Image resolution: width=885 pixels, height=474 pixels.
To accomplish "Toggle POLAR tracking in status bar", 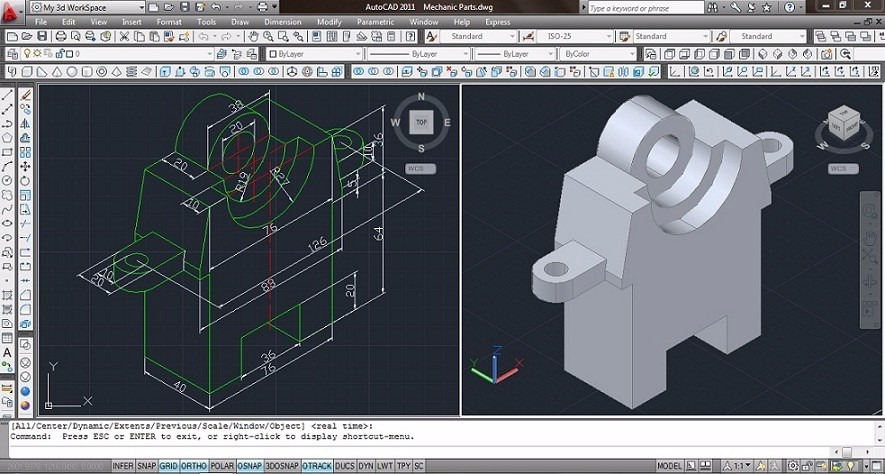I will pos(222,466).
